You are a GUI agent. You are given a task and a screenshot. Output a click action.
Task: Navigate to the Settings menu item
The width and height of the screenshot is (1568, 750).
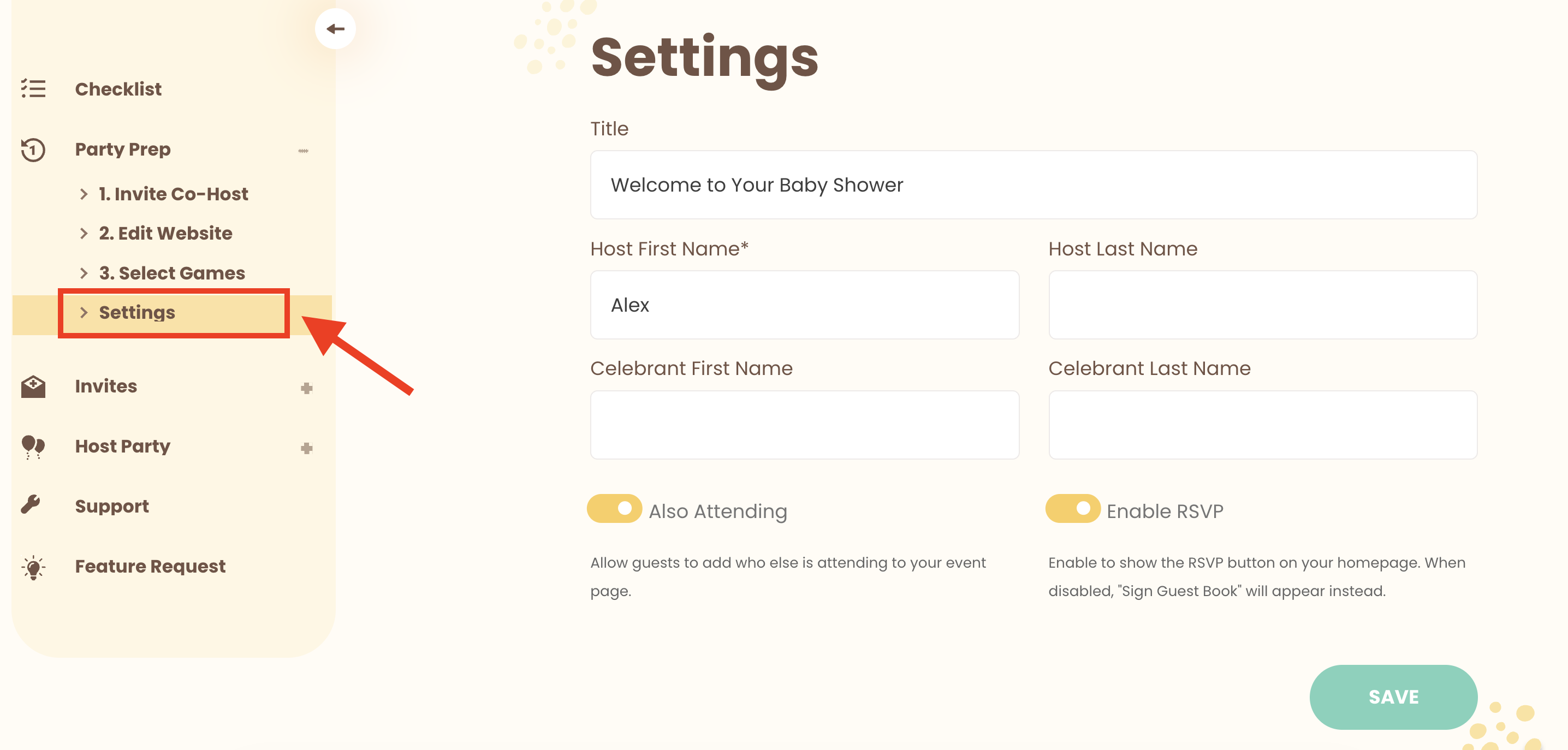[x=137, y=313]
